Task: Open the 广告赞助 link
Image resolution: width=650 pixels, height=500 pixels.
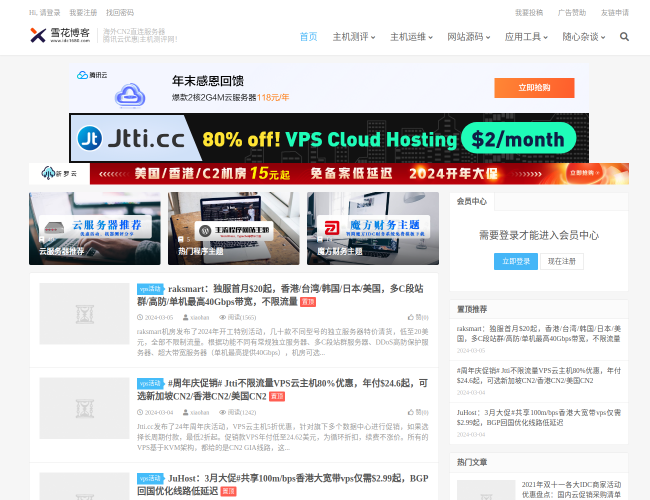Action: click(x=572, y=13)
